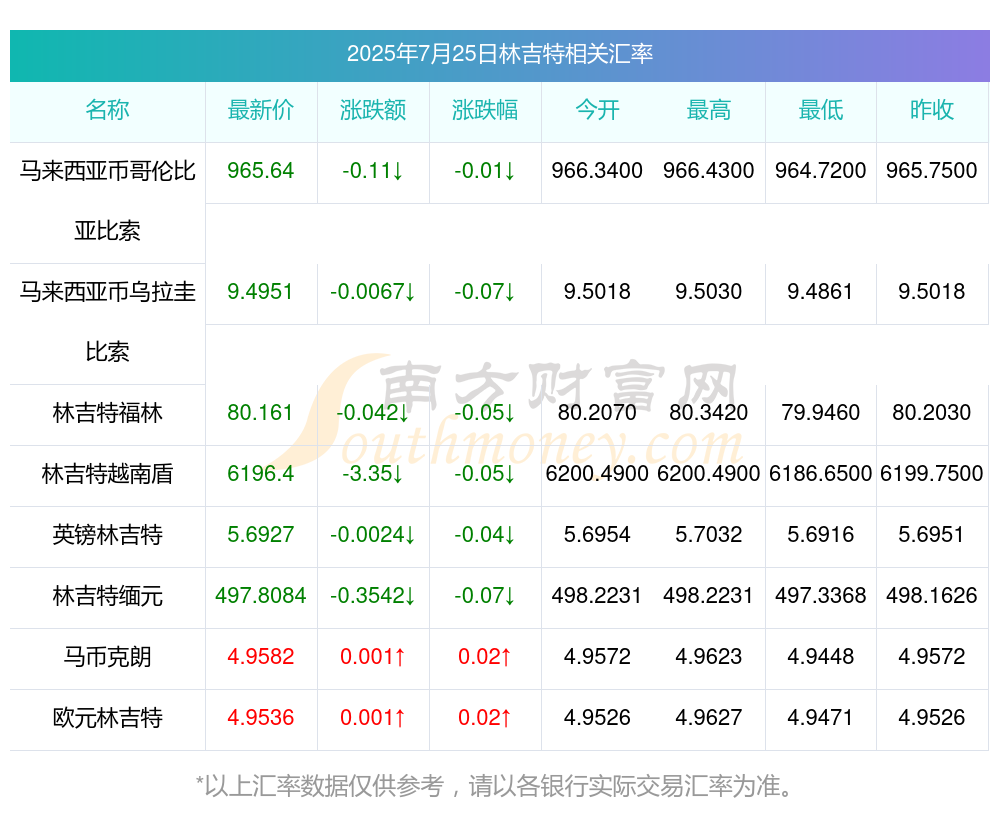Viewport: 1000px width, 817px height.
Task: Click the row name 马币克朗
Action: pyautogui.click(x=107, y=657)
